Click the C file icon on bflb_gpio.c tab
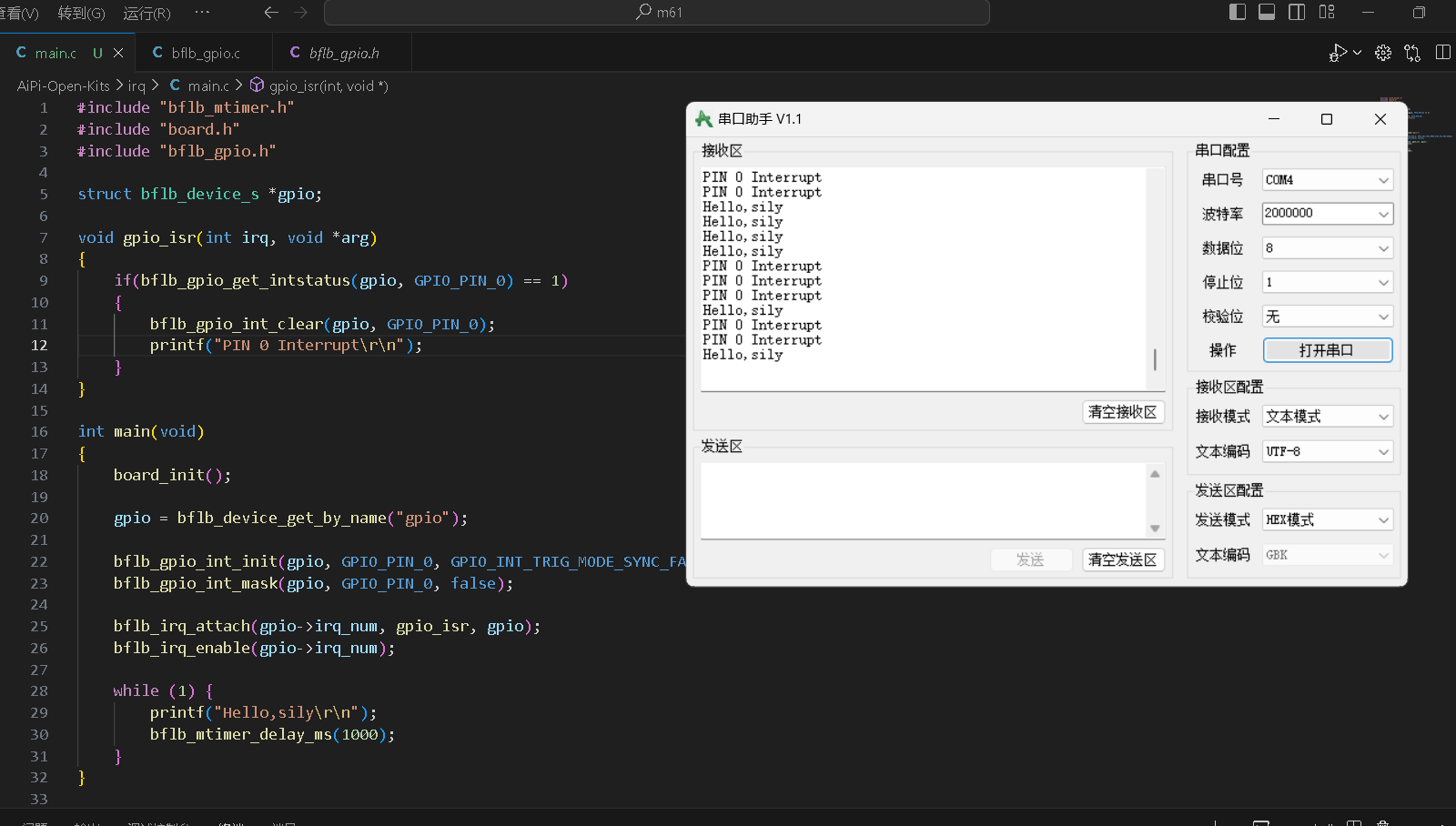This screenshot has width=1456, height=826. [x=157, y=53]
